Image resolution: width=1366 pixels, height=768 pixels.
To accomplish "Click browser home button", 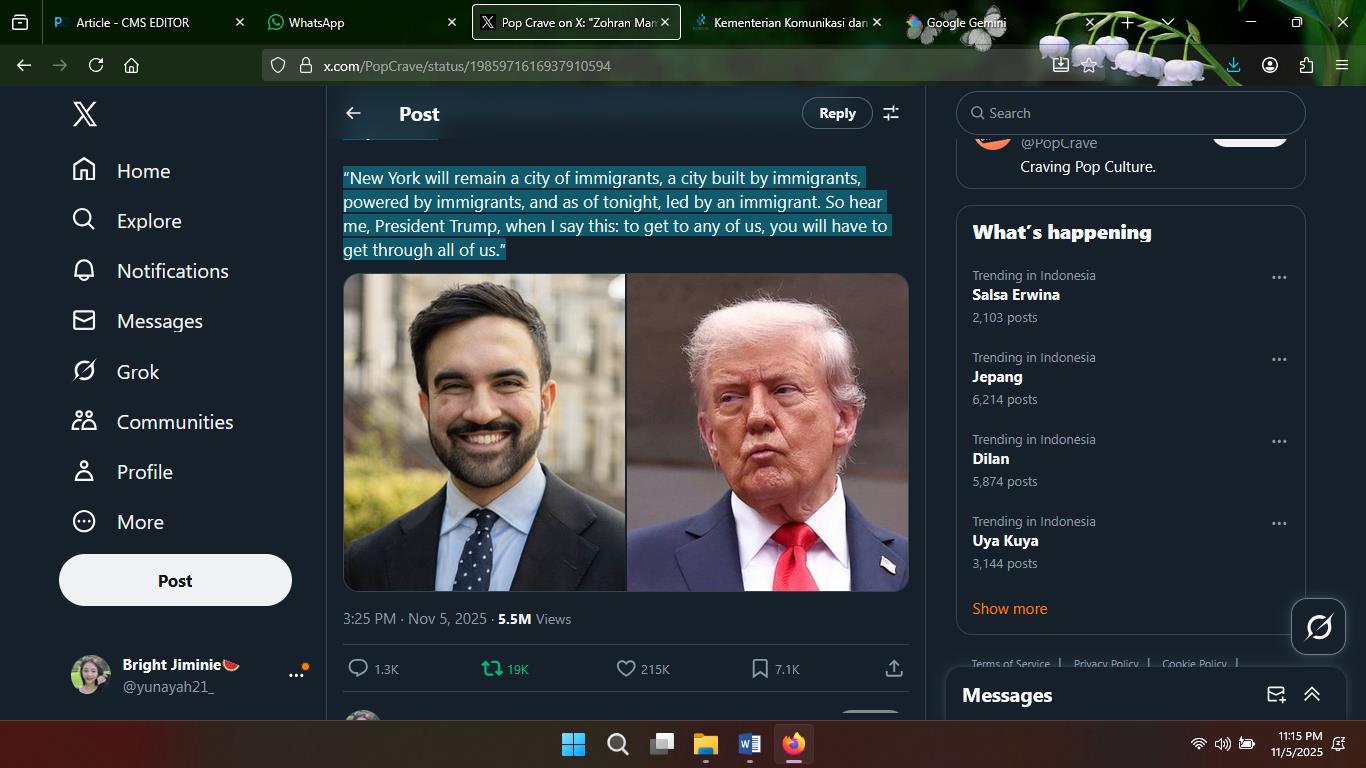I will (x=131, y=65).
